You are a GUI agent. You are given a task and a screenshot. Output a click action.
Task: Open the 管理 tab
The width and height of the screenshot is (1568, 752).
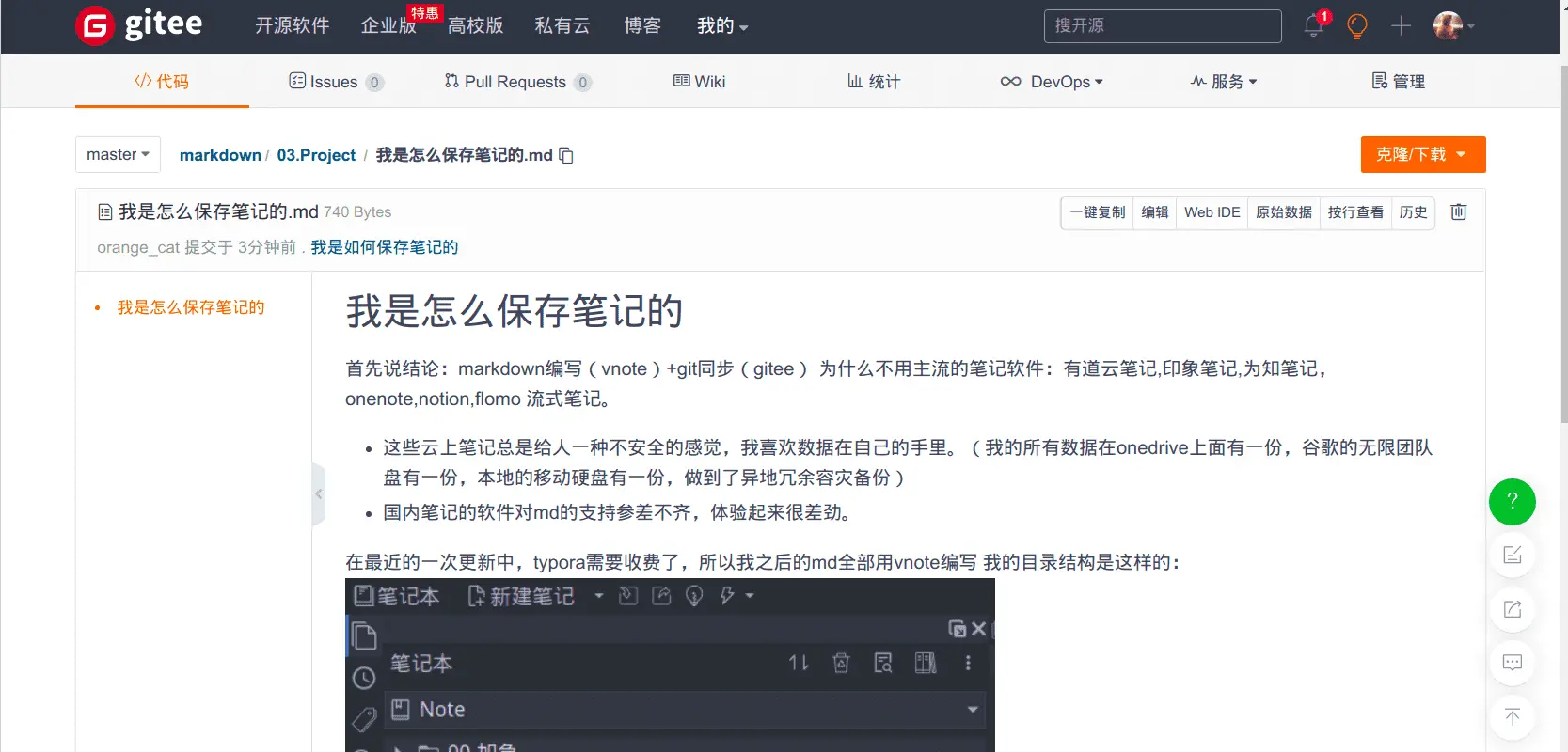pos(1399,82)
